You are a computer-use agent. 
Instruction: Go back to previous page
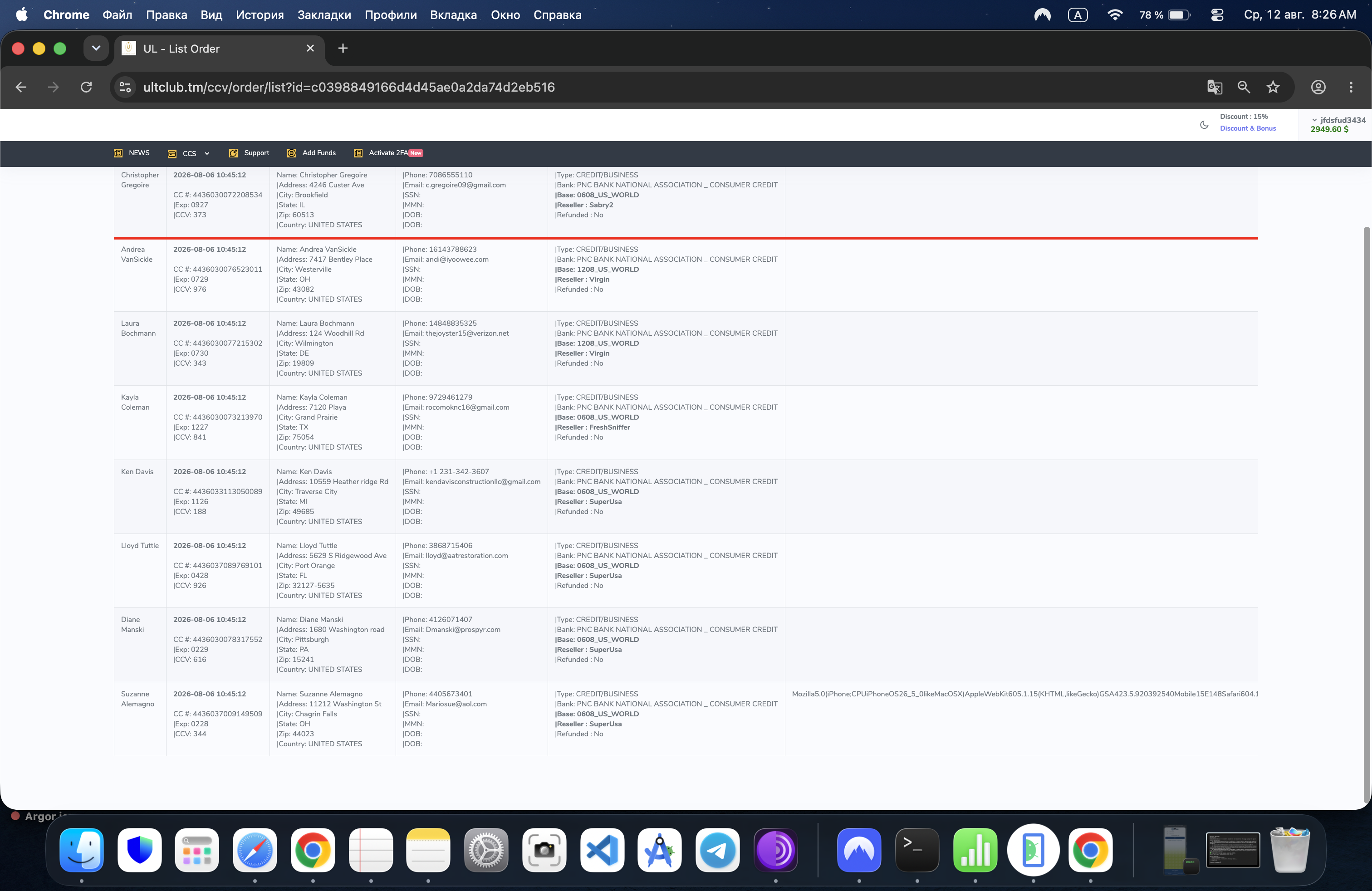pyautogui.click(x=21, y=87)
